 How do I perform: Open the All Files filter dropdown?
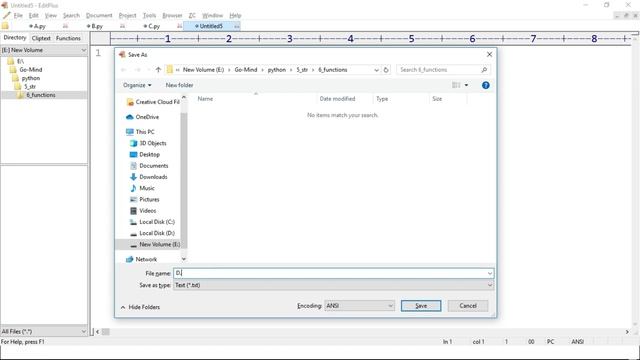84,331
